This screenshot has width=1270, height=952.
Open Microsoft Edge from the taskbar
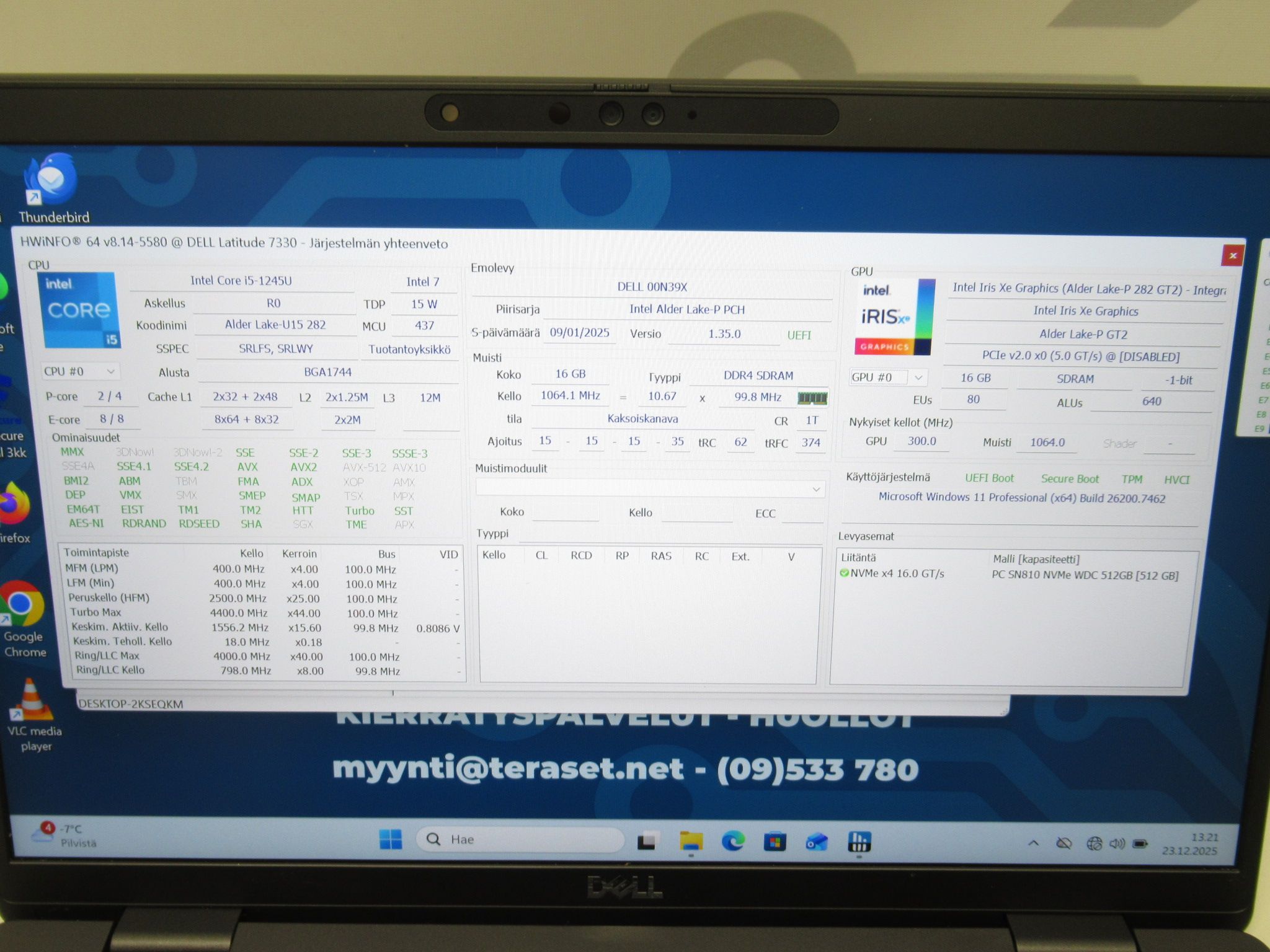click(x=733, y=841)
